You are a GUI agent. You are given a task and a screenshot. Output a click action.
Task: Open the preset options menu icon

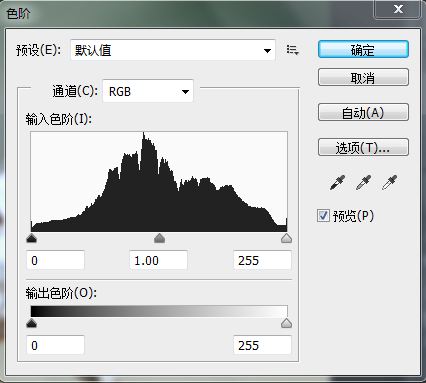[x=292, y=50]
